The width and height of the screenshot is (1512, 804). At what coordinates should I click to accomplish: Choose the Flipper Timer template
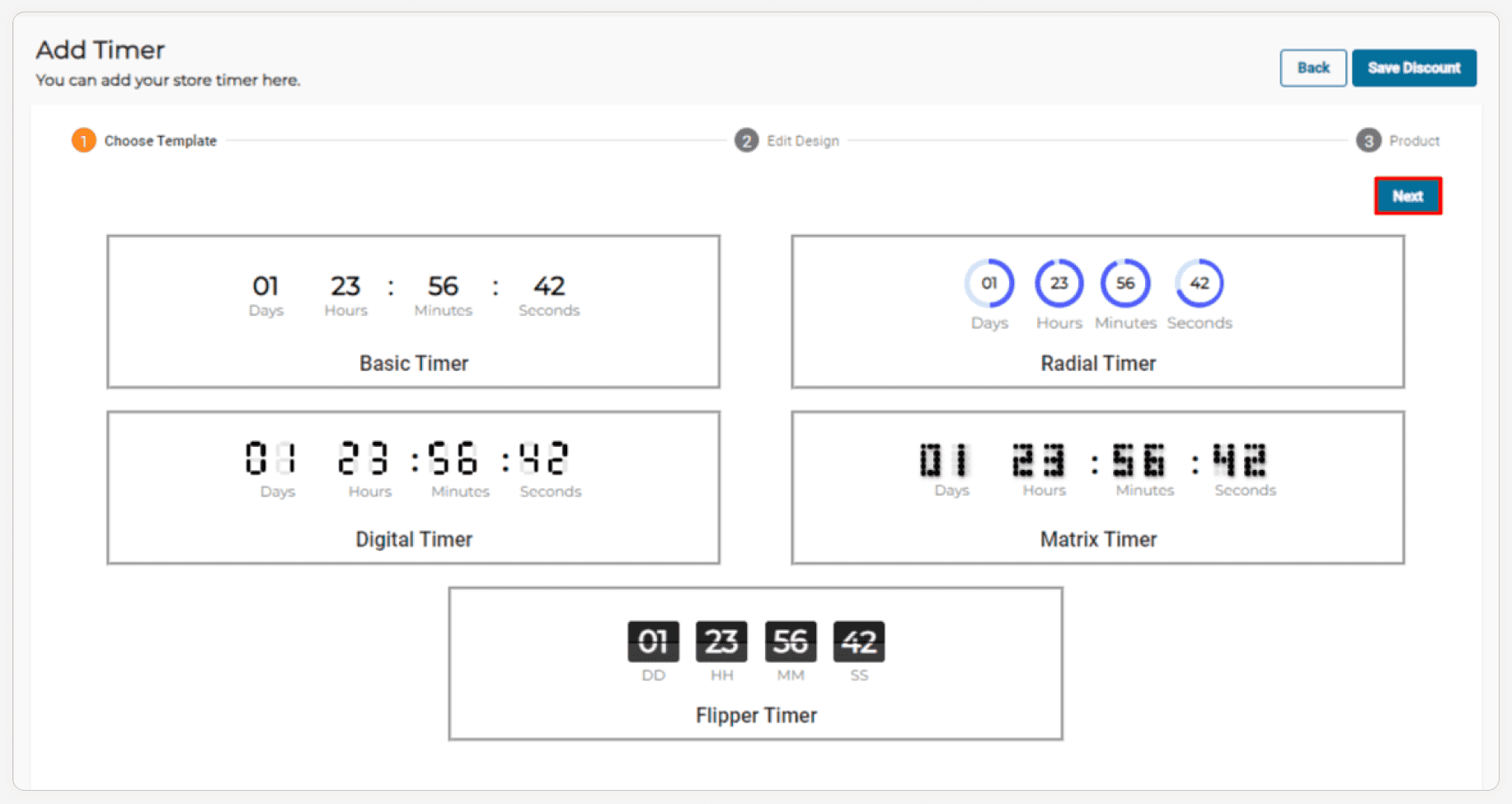pos(755,664)
